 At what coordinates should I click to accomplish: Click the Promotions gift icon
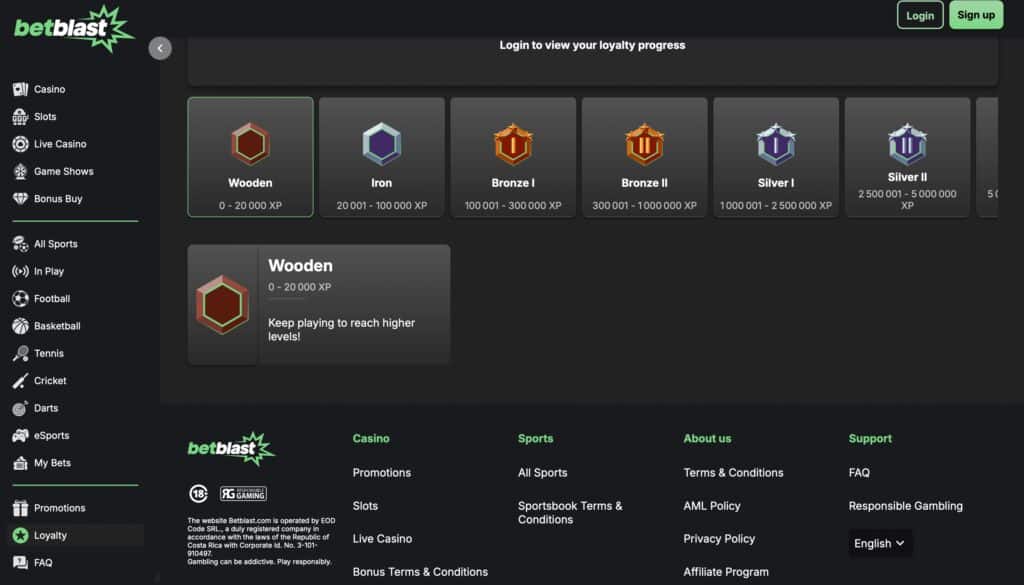20,508
